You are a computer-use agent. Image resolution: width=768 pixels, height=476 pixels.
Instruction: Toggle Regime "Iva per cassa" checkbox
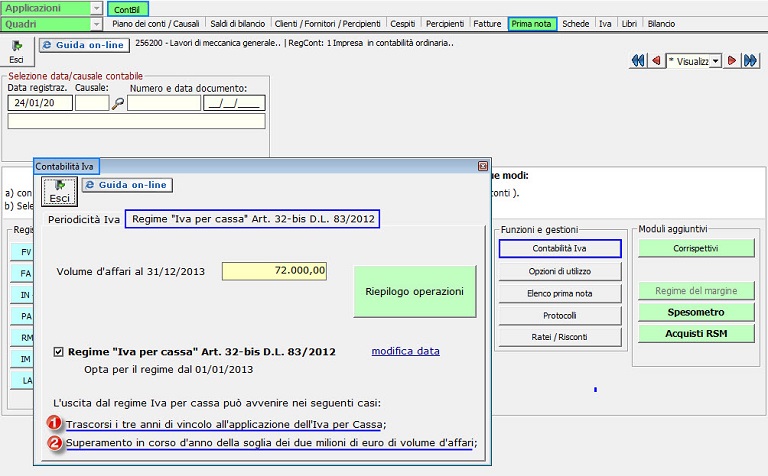tap(58, 352)
